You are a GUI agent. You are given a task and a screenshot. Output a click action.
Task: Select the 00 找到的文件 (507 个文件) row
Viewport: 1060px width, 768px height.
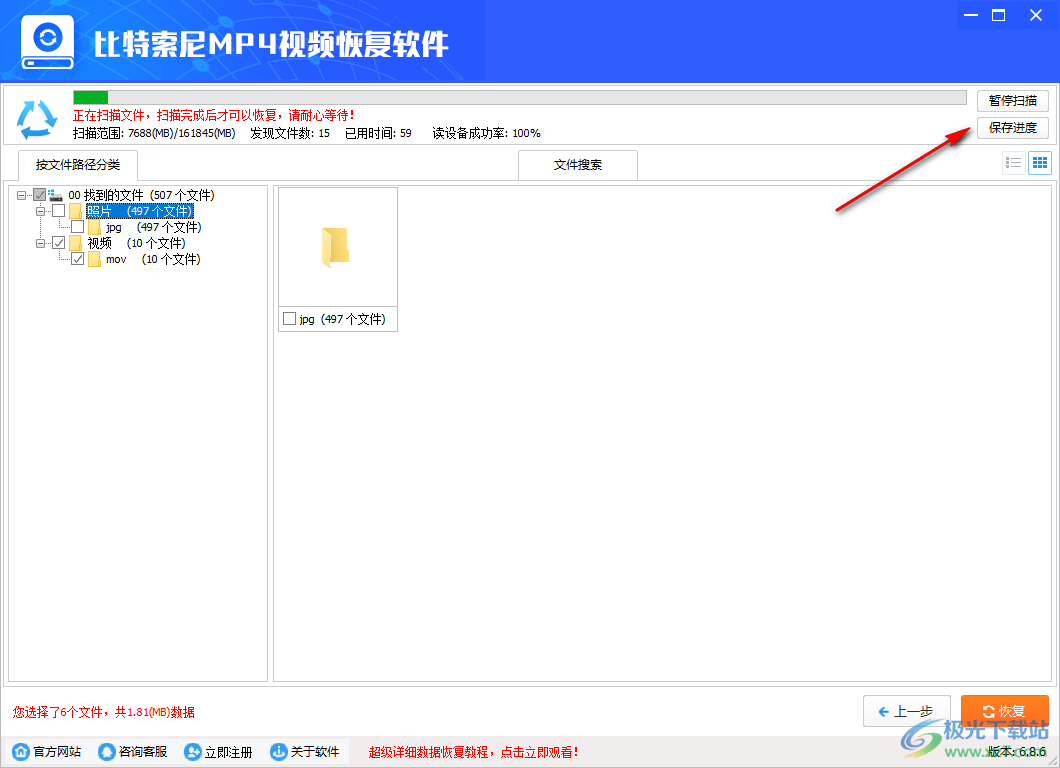[x=141, y=195]
